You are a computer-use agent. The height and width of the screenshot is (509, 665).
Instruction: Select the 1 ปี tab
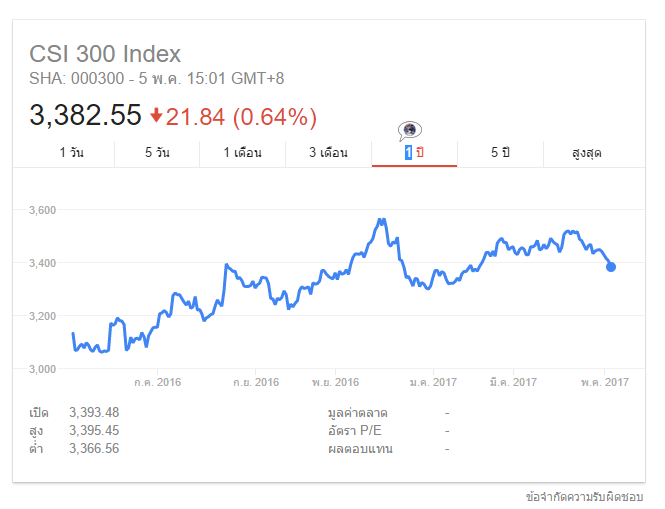point(414,153)
